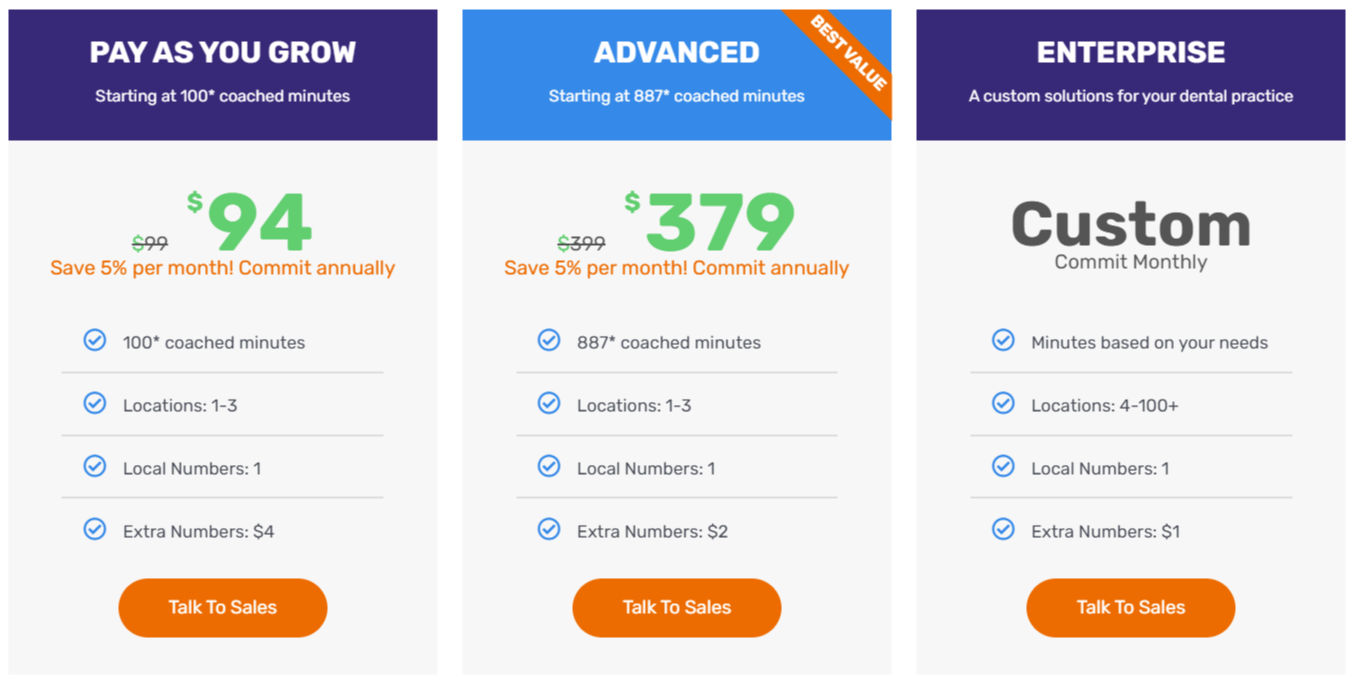Select the checkmark beside Extra Numbers: $4
Image resolution: width=1353 pixels, height=683 pixels.
(x=94, y=530)
